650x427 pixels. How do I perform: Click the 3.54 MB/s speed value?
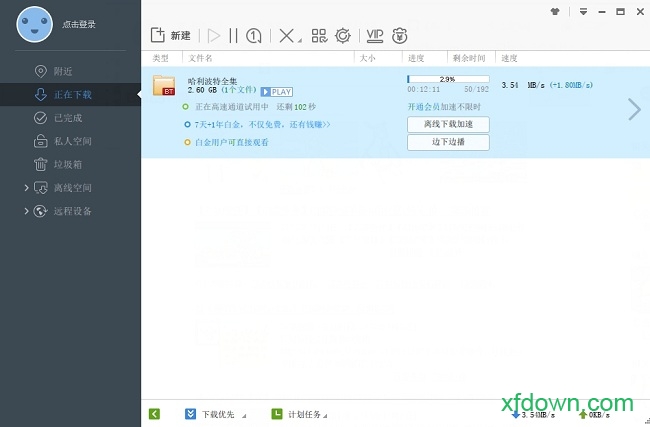524,85
